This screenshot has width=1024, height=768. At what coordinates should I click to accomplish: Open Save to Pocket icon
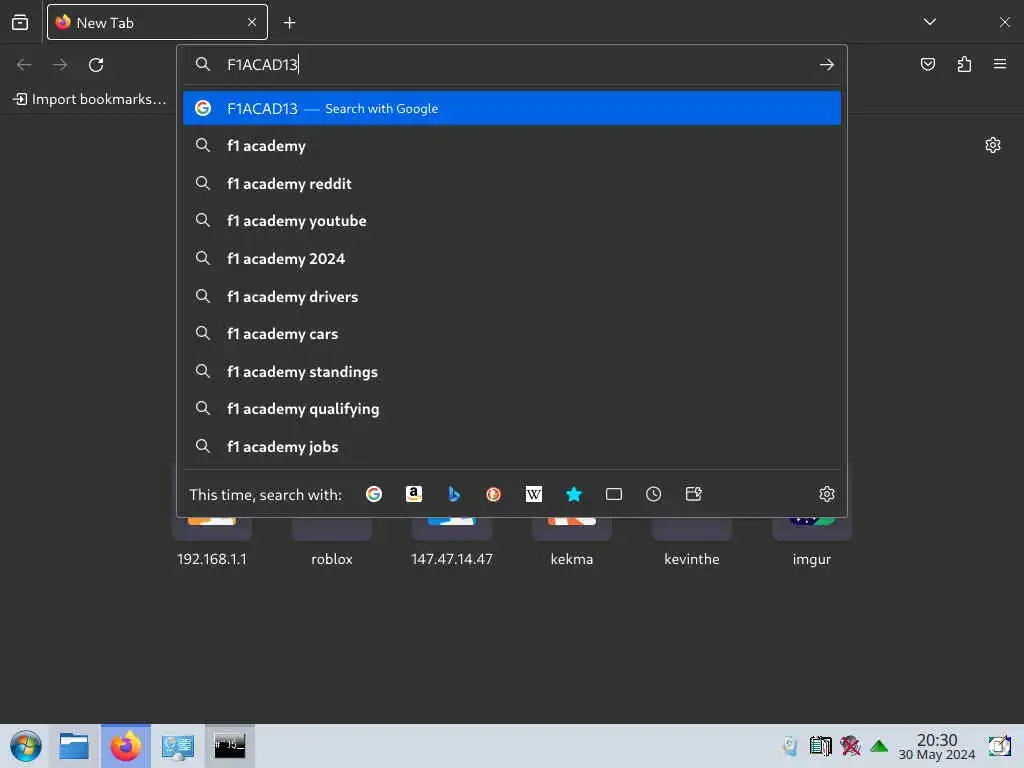click(x=927, y=65)
